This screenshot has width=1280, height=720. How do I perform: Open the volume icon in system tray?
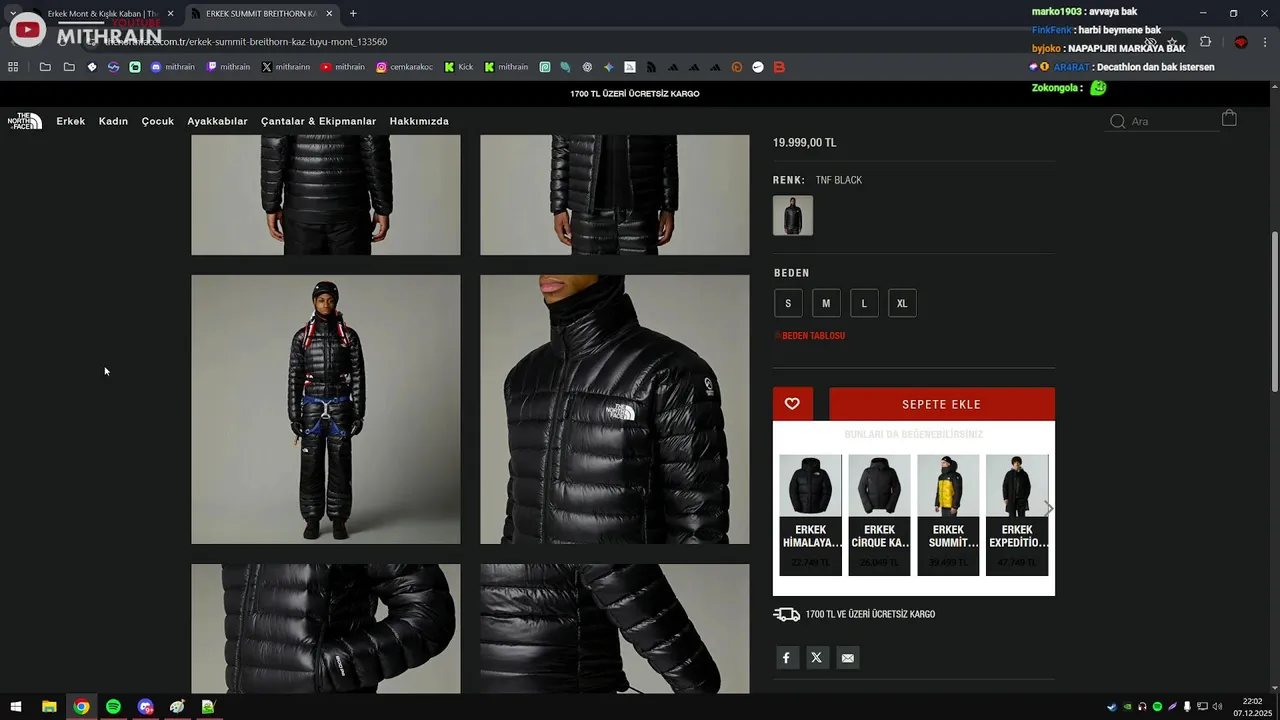[1219, 707]
